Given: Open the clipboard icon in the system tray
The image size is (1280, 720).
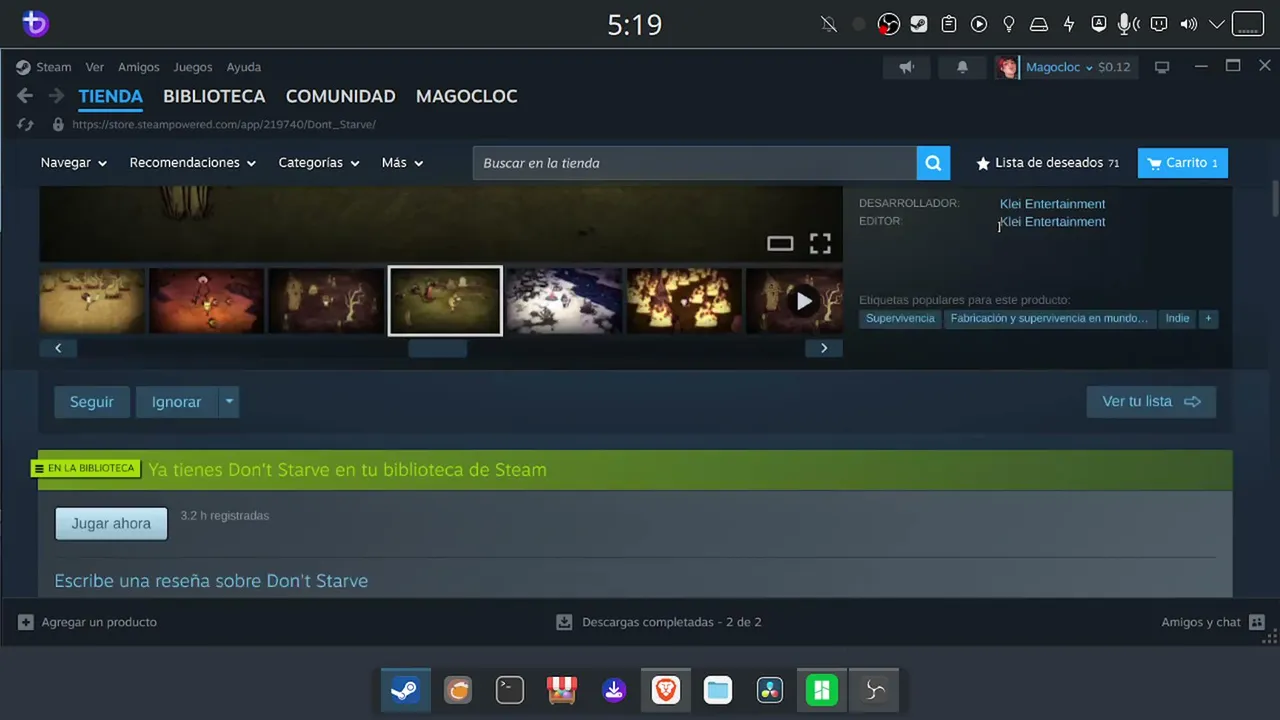Looking at the screenshot, I should (x=949, y=24).
